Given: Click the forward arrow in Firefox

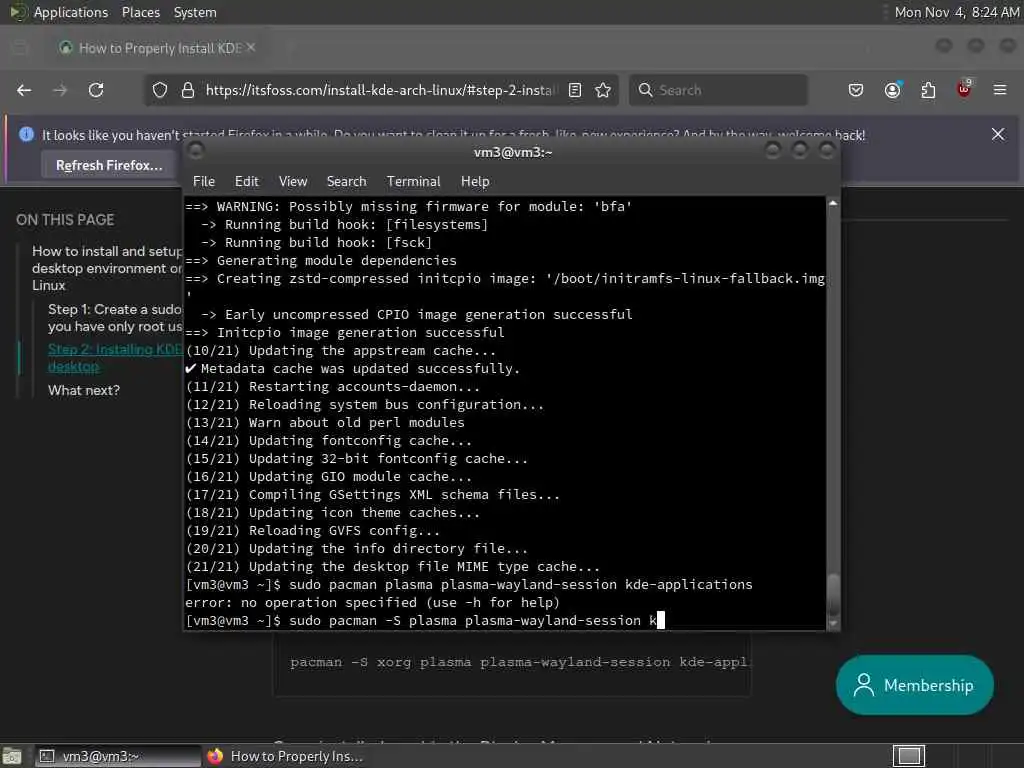Looking at the screenshot, I should (60, 90).
